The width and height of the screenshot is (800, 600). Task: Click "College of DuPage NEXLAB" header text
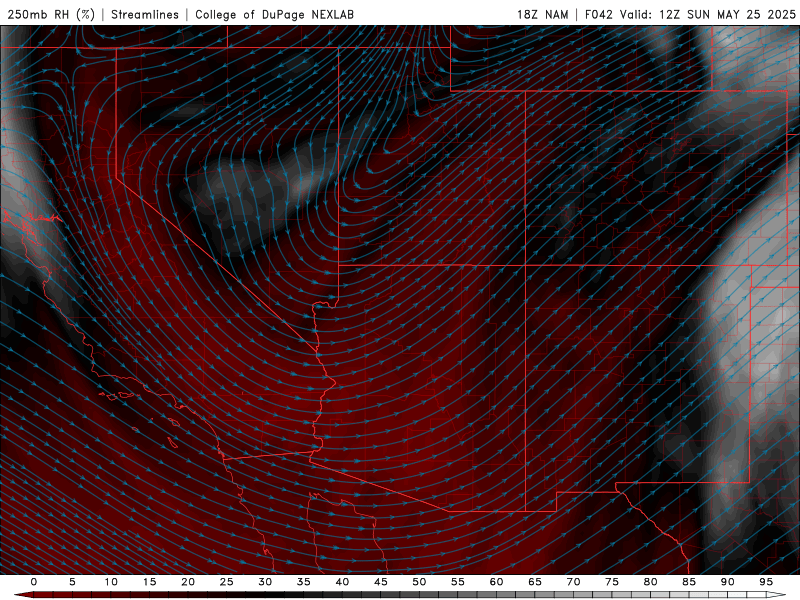pyautogui.click(x=274, y=14)
